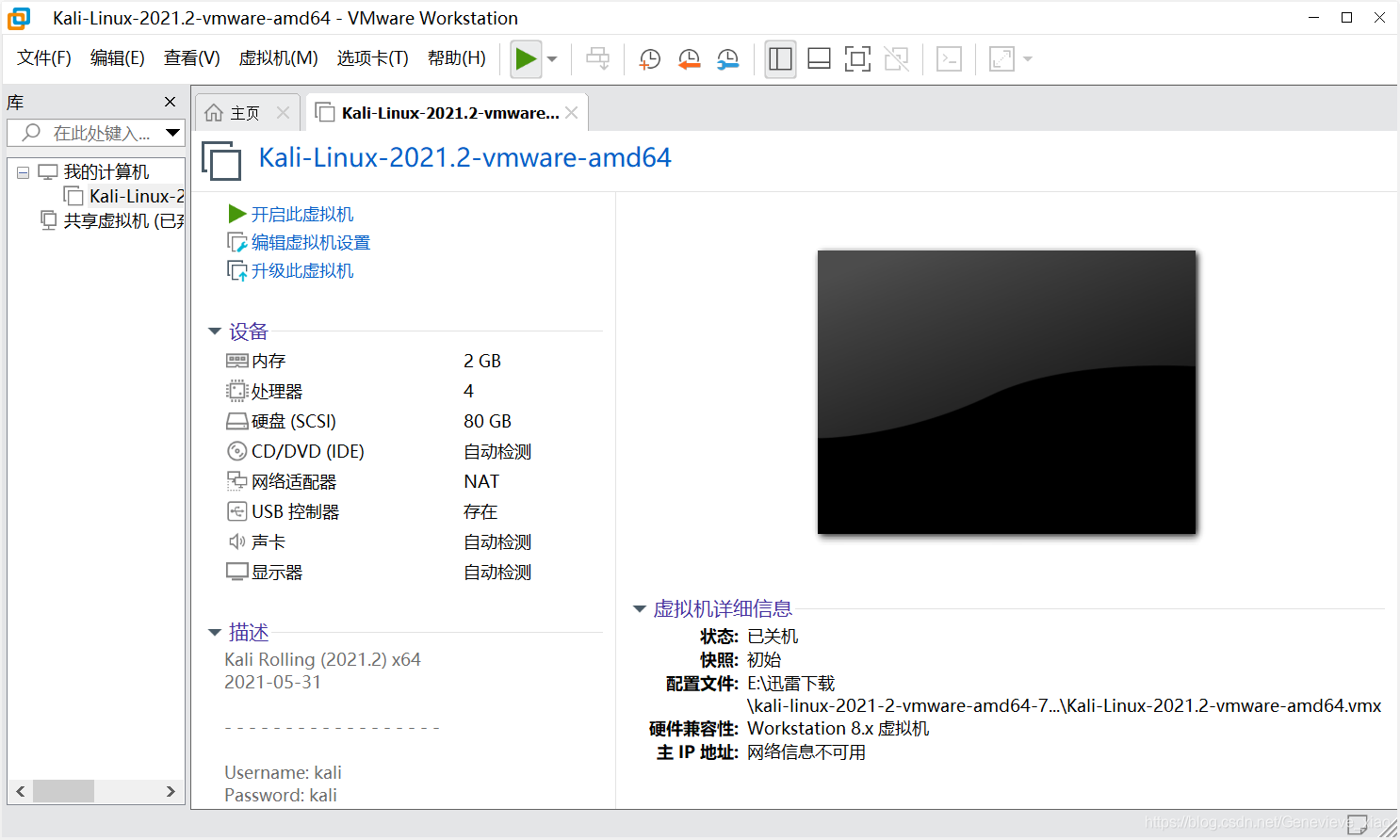1400x840 pixels.
Task: Open the console view terminal icon
Action: coord(949,59)
